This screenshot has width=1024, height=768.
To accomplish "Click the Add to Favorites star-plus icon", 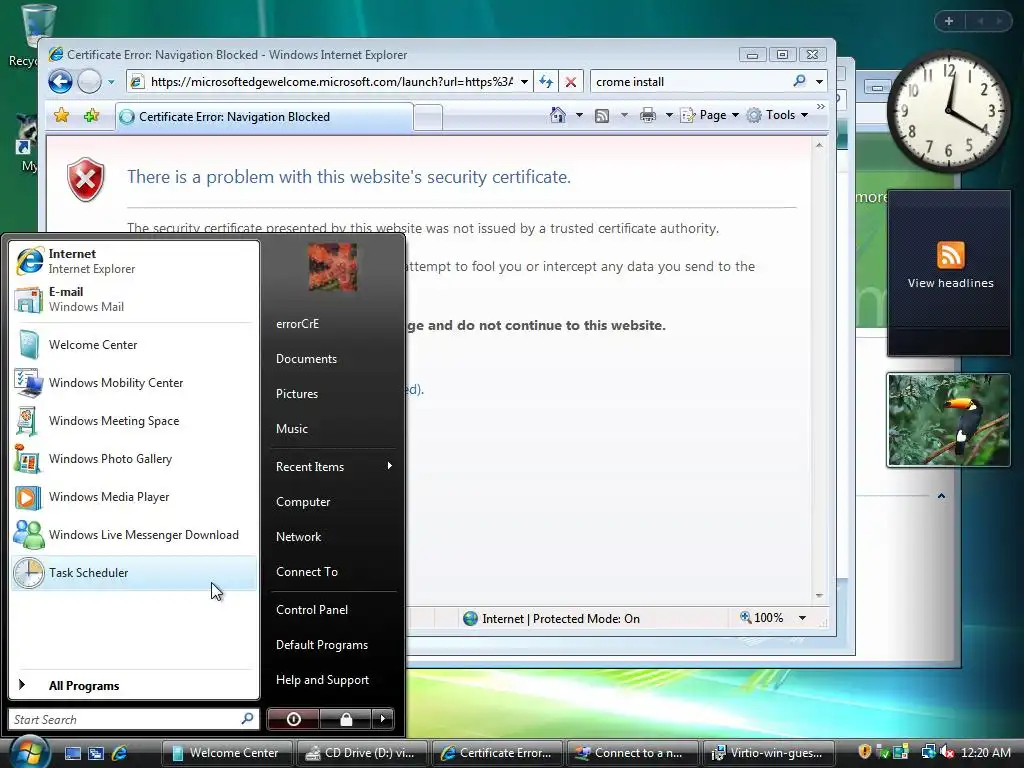I will (91, 116).
